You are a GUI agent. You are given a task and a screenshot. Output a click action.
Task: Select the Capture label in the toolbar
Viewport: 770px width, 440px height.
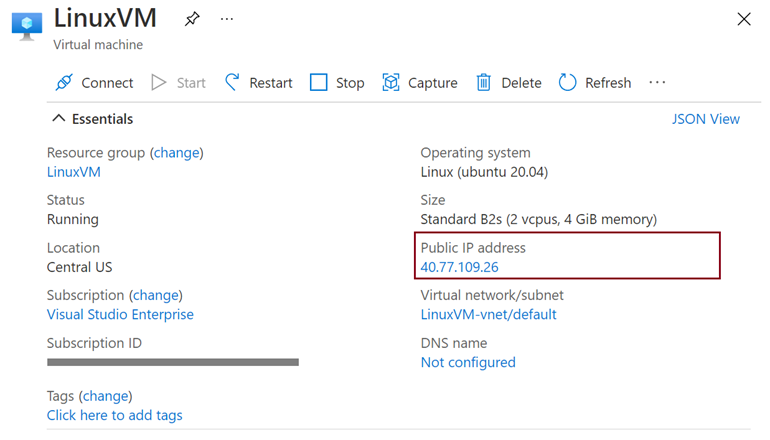(x=433, y=83)
